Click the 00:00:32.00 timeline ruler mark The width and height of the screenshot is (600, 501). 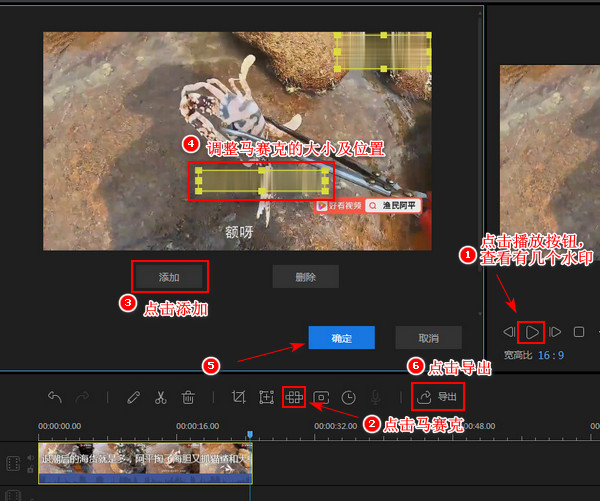[336, 426]
